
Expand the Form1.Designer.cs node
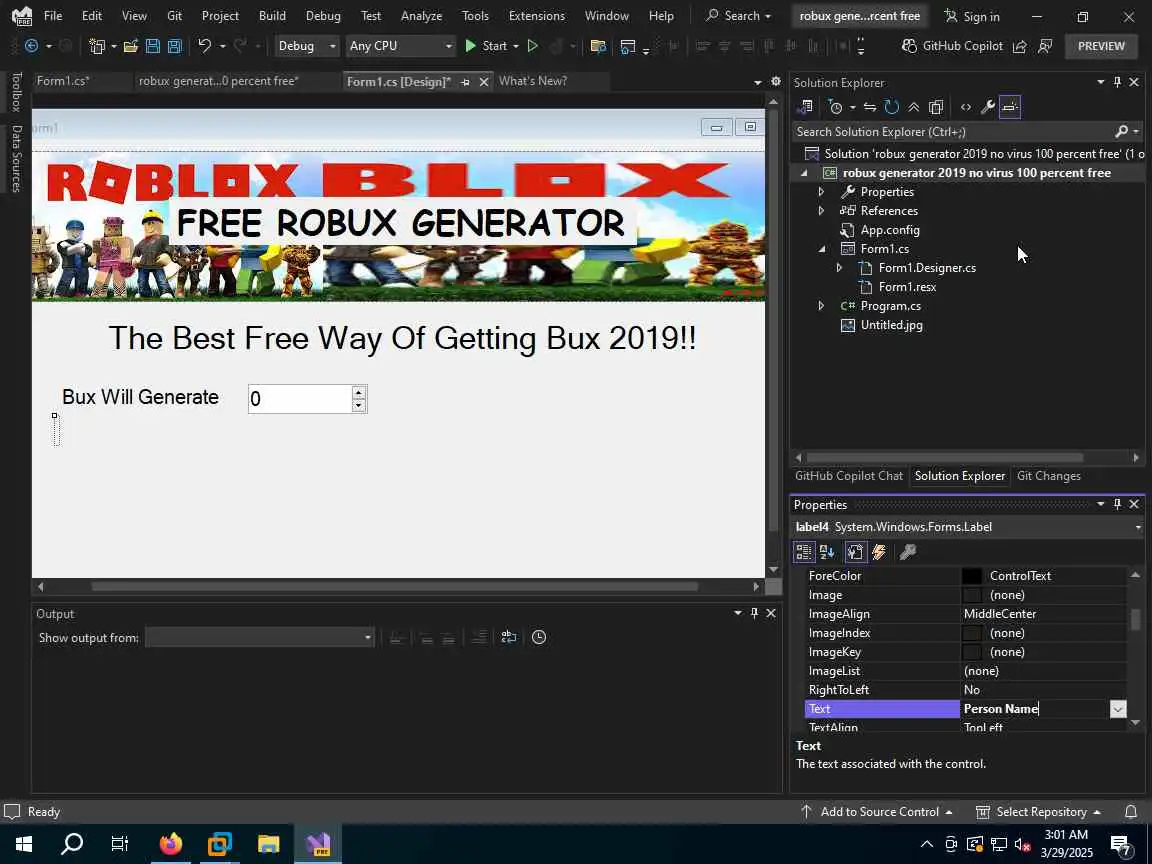click(839, 268)
